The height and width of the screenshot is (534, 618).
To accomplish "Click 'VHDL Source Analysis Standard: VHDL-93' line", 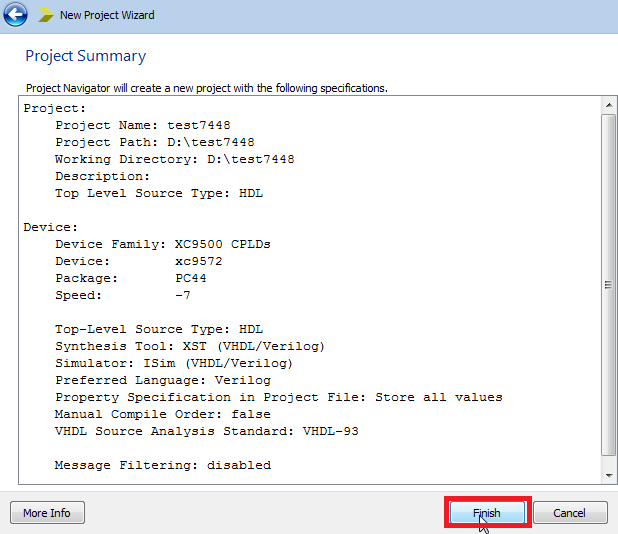I will 207,431.
